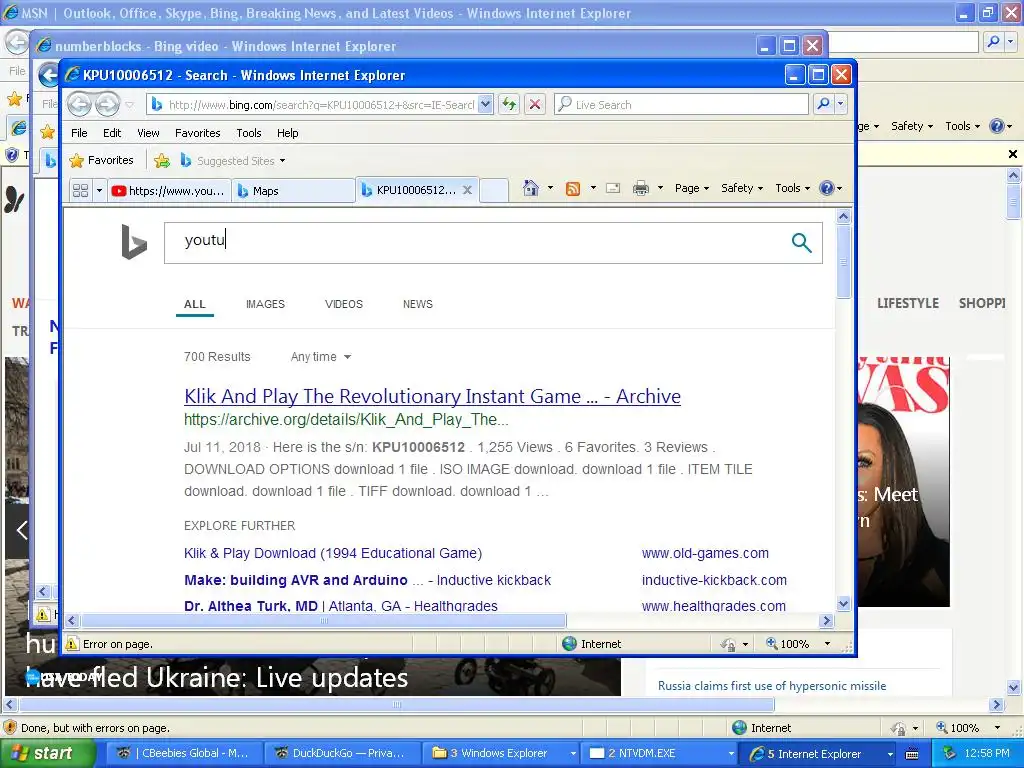This screenshot has height=768, width=1024.
Task: Select the ALL results tab
Action: click(195, 304)
